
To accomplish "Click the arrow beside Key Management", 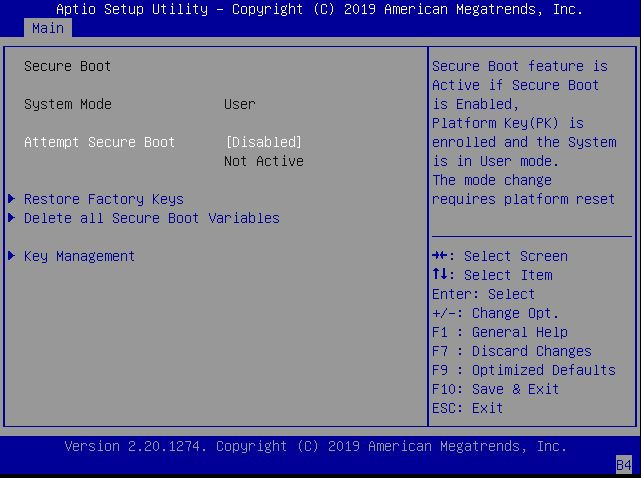I will [12, 256].
